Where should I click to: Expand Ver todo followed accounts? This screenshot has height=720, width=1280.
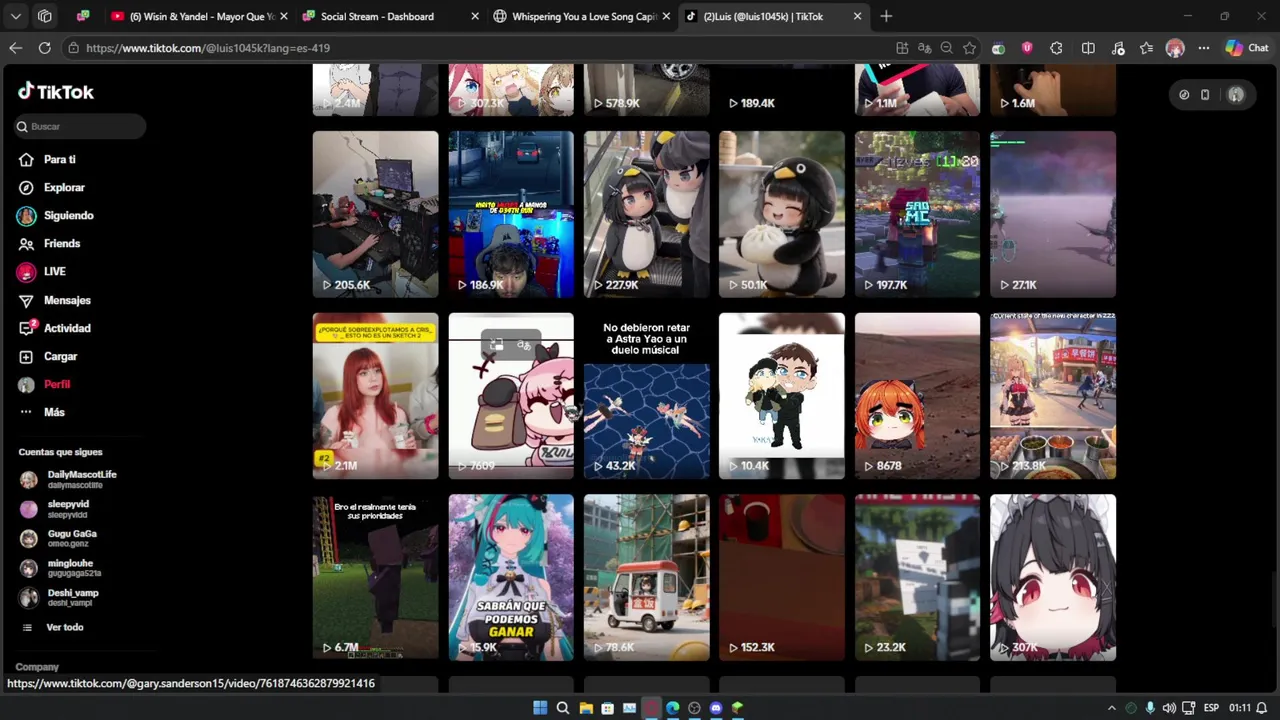pyautogui.click(x=64, y=627)
